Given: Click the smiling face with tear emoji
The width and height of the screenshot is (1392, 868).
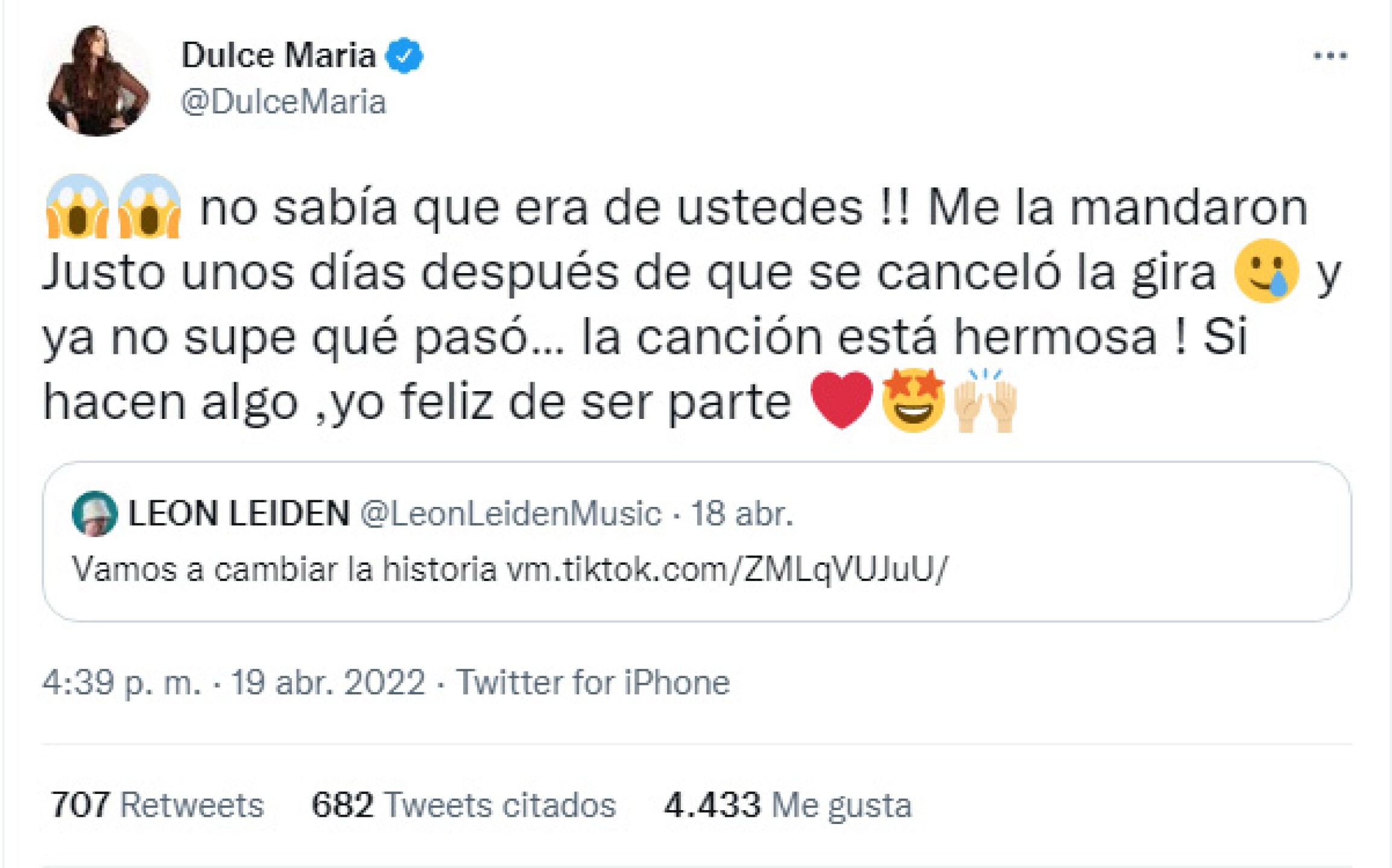Looking at the screenshot, I should click(1265, 271).
